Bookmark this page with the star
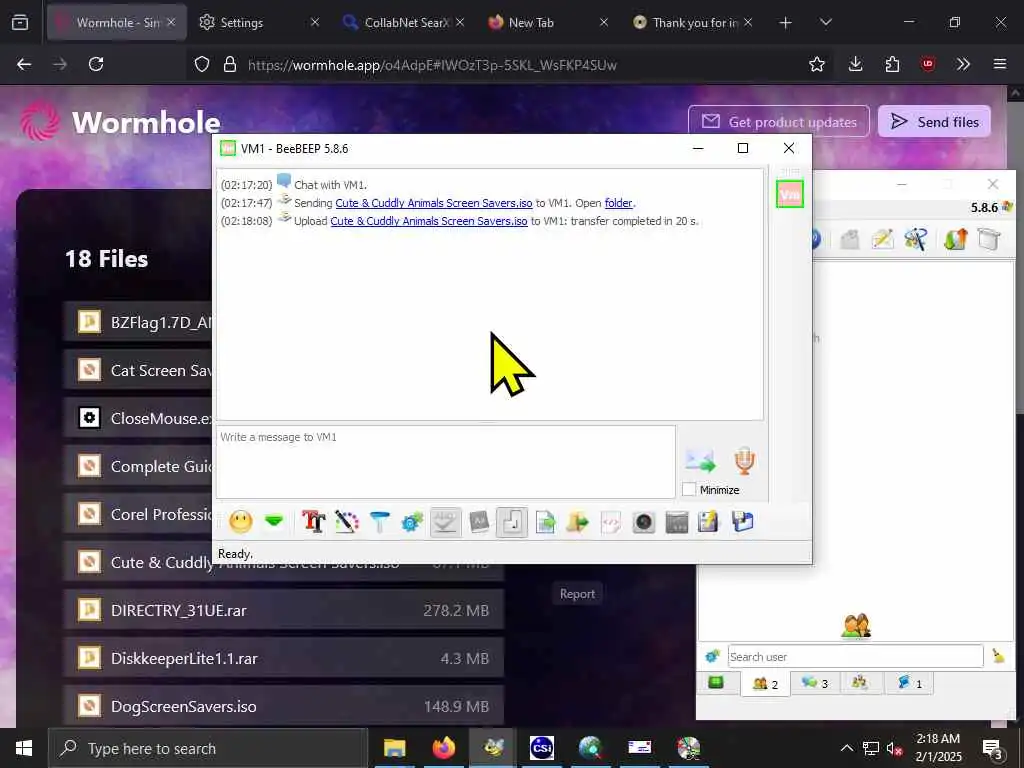This screenshot has width=1024, height=768. [817, 64]
